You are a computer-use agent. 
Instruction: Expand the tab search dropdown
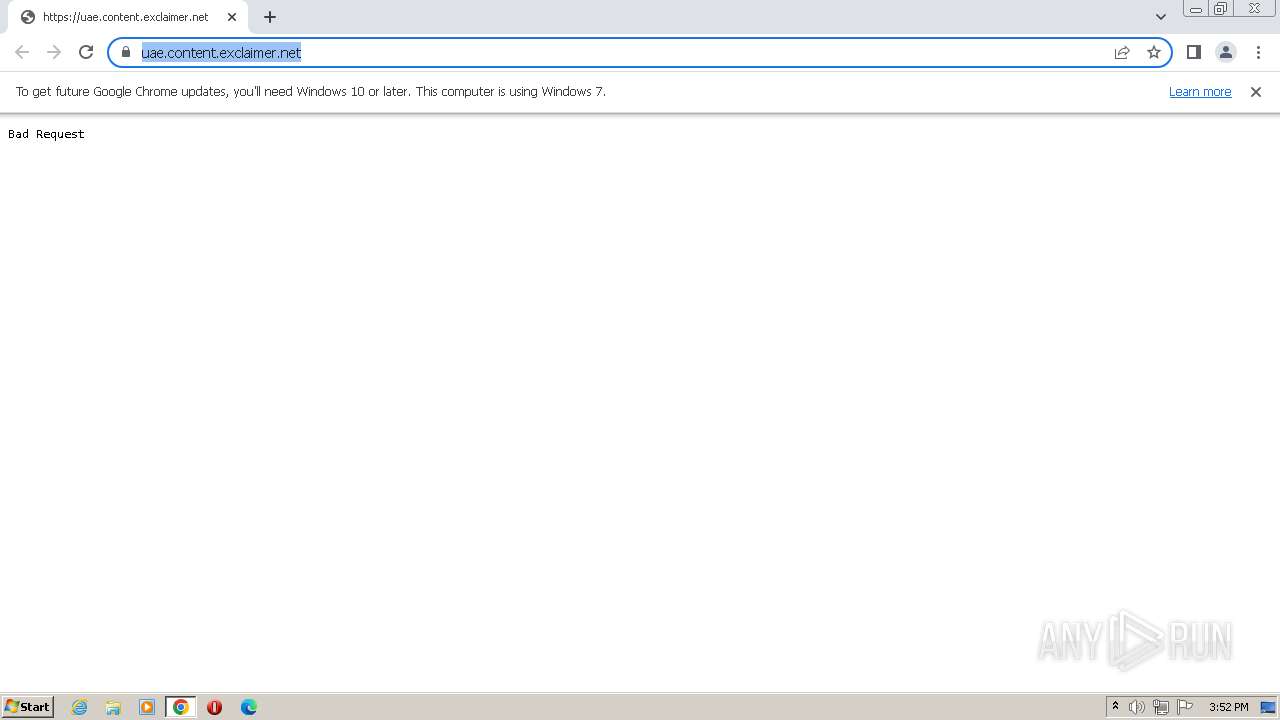pos(1161,17)
